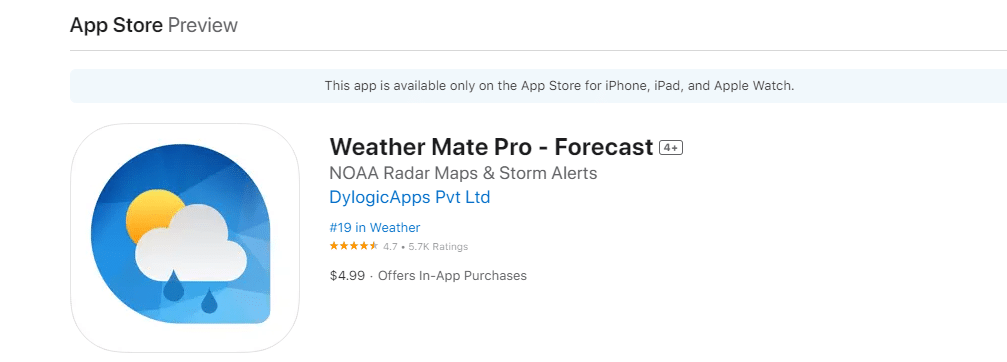Click the larger left raindrop in icon
The width and height of the screenshot is (1007, 362).
click(173, 286)
